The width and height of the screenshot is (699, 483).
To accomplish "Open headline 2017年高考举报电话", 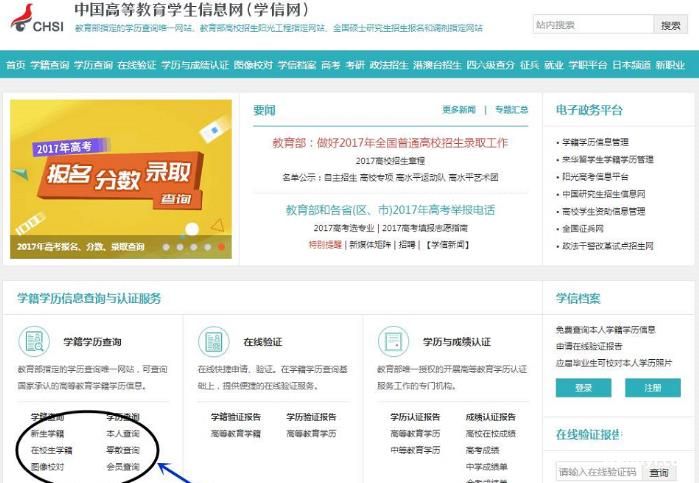I will pos(390,210).
